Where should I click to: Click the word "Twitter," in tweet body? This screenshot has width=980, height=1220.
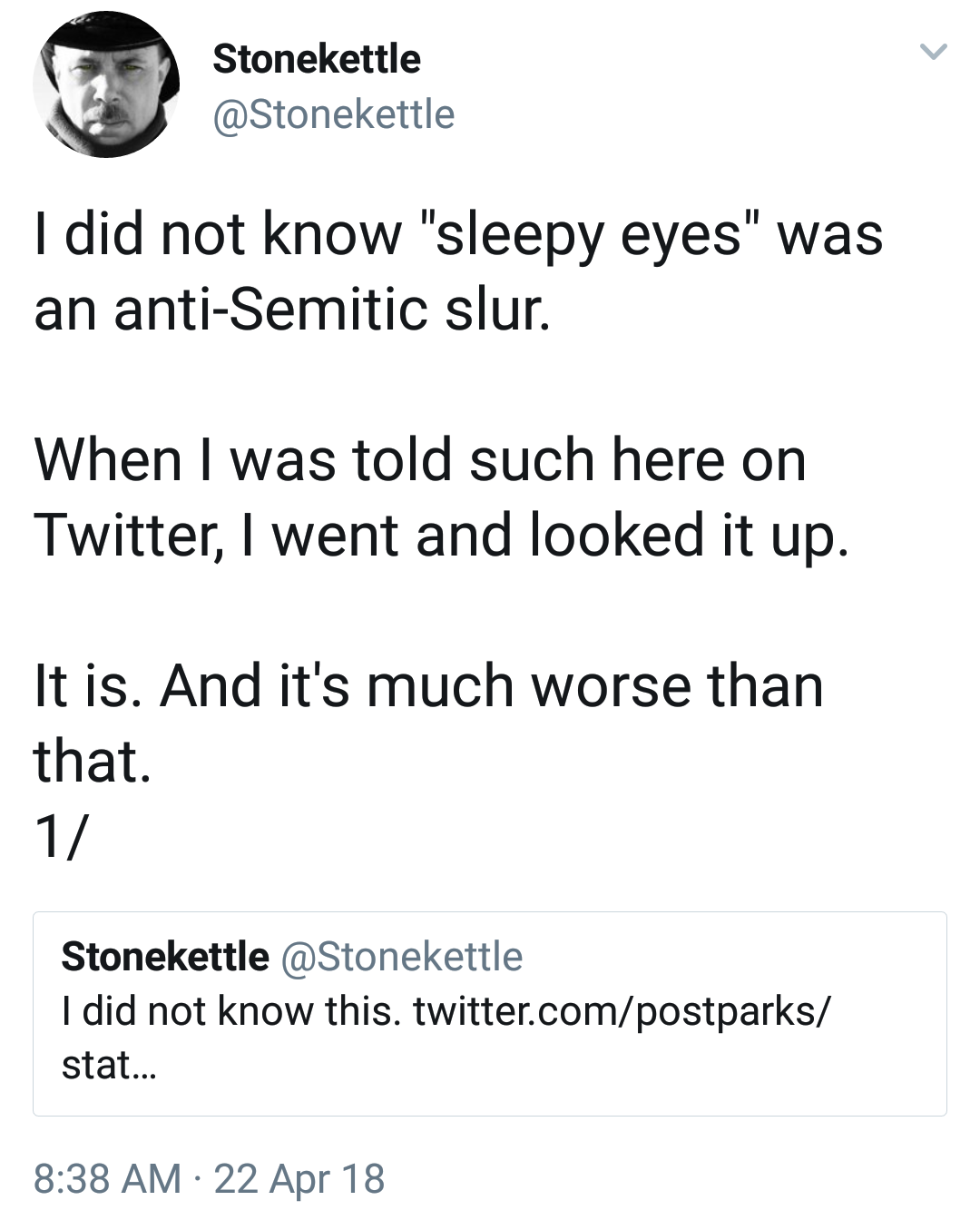click(130, 535)
